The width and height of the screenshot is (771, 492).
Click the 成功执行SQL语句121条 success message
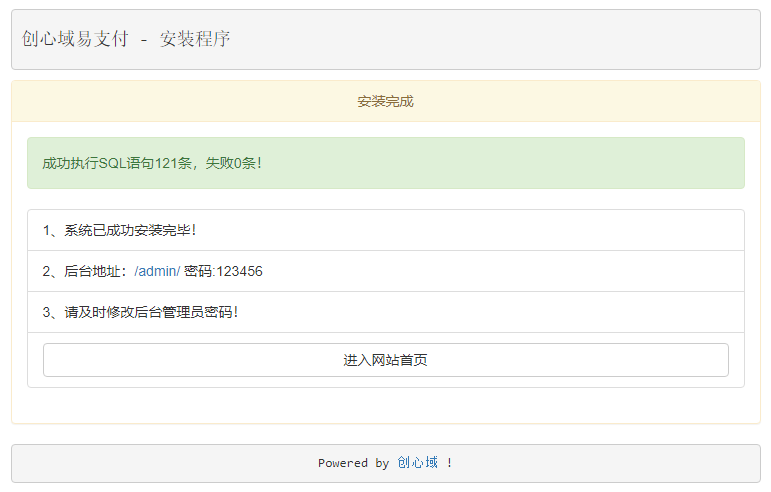click(386, 163)
